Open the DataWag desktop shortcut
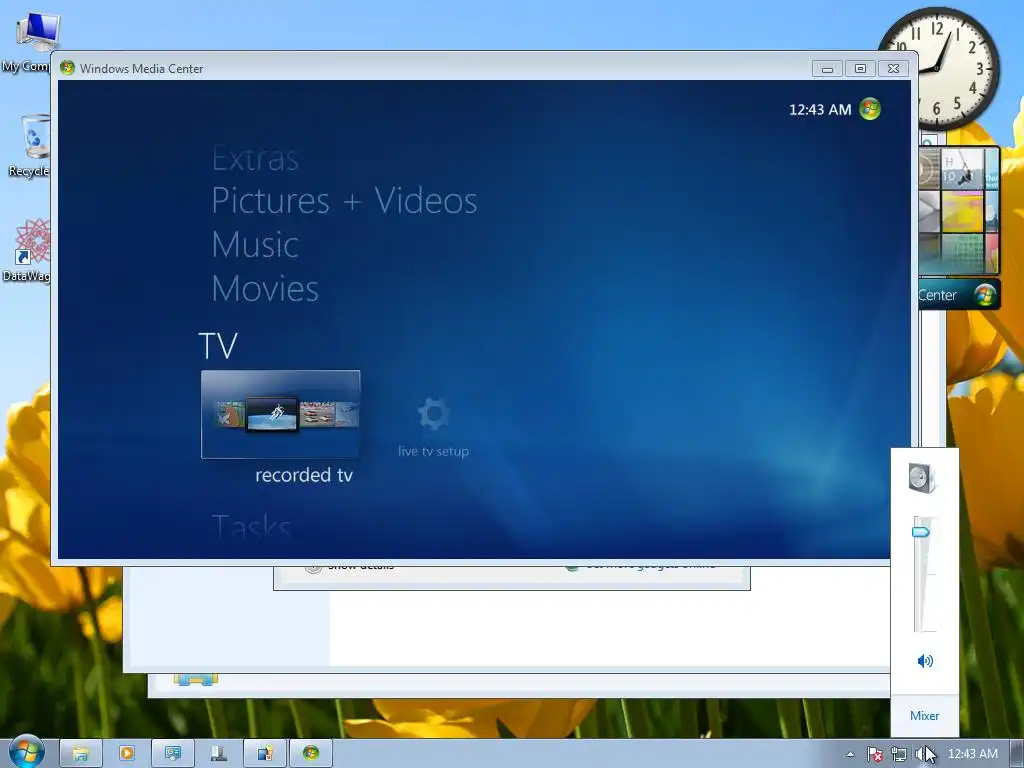This screenshot has height=768, width=1024. click(x=31, y=250)
